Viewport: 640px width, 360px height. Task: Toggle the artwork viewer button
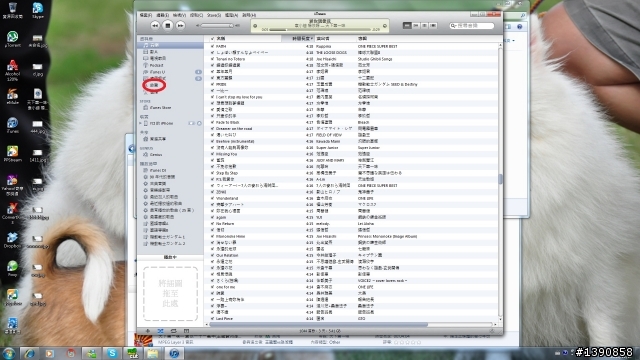click(187, 331)
